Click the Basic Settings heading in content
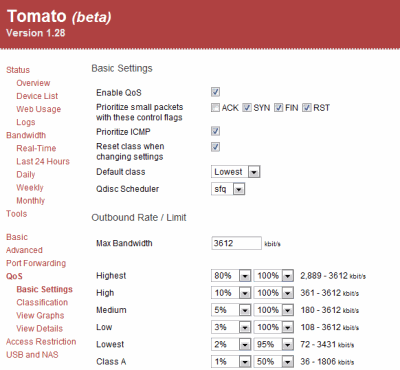 (122, 68)
